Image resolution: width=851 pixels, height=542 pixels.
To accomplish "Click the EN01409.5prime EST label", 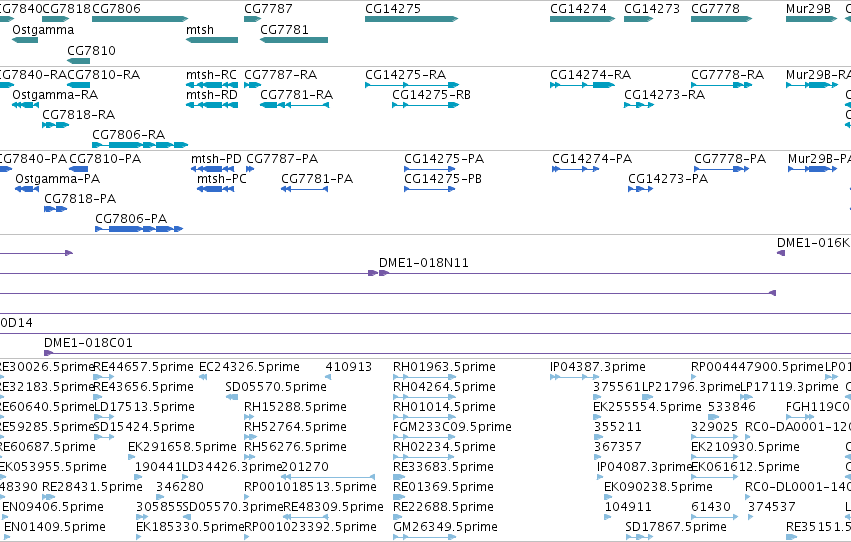I will click(55, 527).
